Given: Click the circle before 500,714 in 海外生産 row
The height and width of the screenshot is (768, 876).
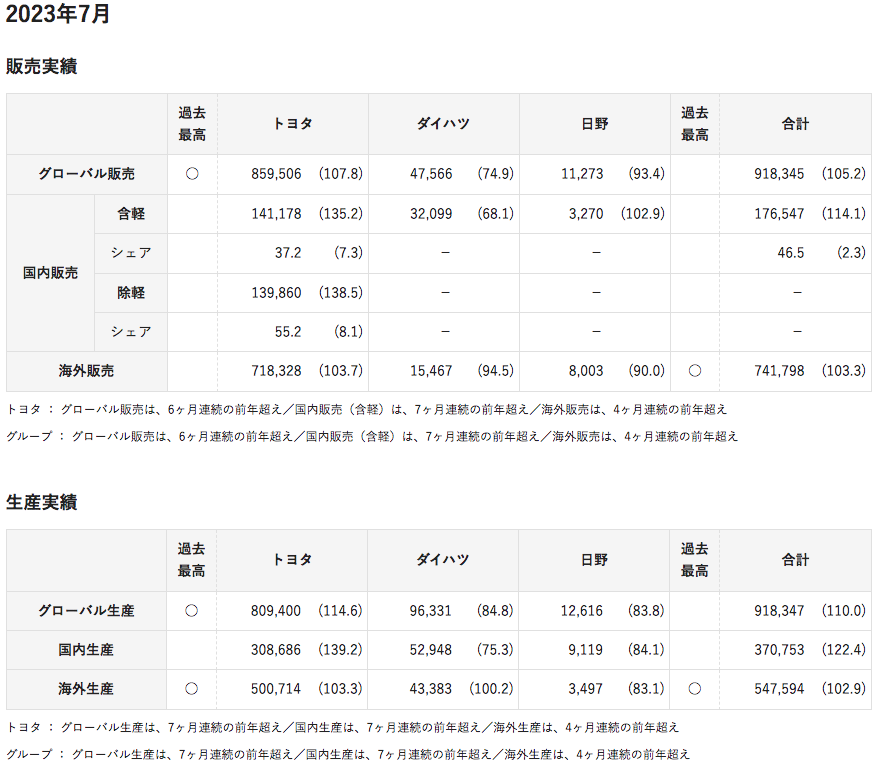Looking at the screenshot, I should pos(192,689).
